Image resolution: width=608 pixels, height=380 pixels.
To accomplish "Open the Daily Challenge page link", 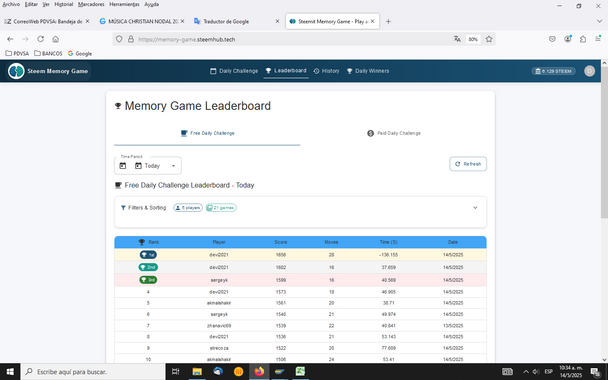I will click(234, 71).
